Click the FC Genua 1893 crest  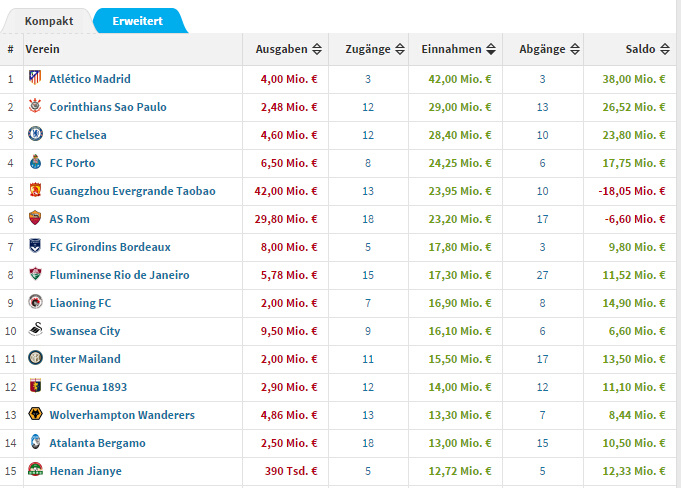[35, 386]
